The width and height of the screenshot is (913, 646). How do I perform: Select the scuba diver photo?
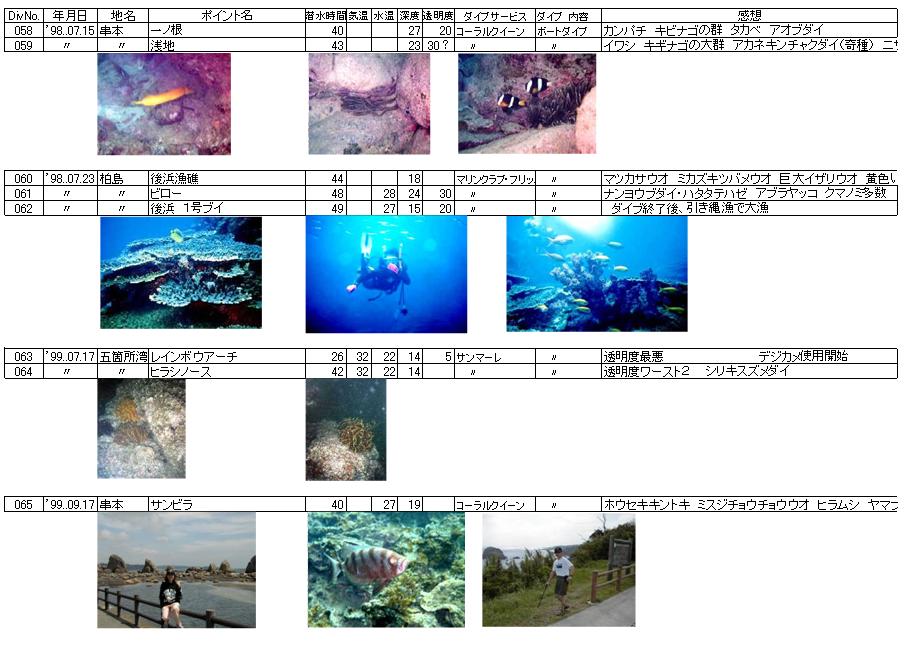(x=385, y=274)
